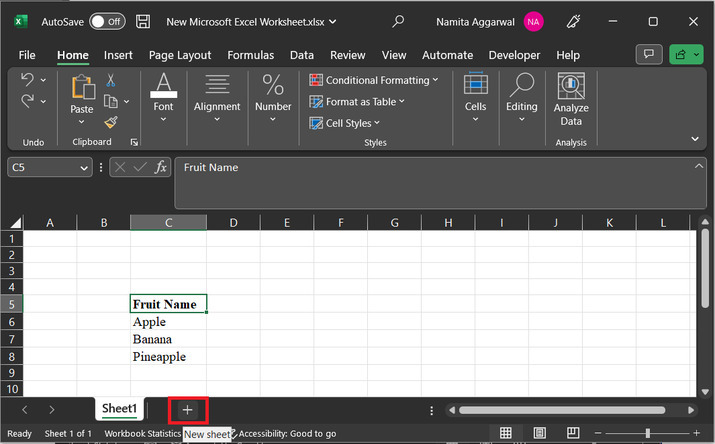The height and width of the screenshot is (444, 715).
Task: Click the next sheet navigation arrow
Action: point(52,410)
